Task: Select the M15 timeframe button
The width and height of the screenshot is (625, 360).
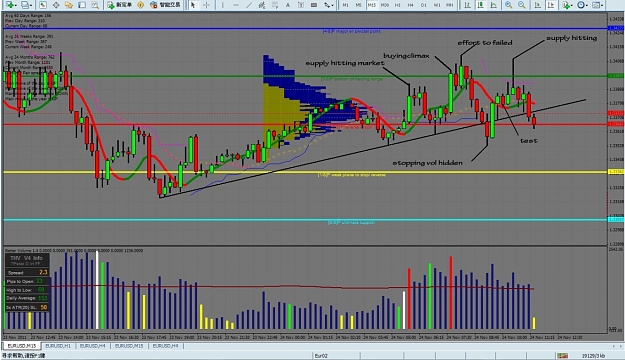Action: (372, 5)
